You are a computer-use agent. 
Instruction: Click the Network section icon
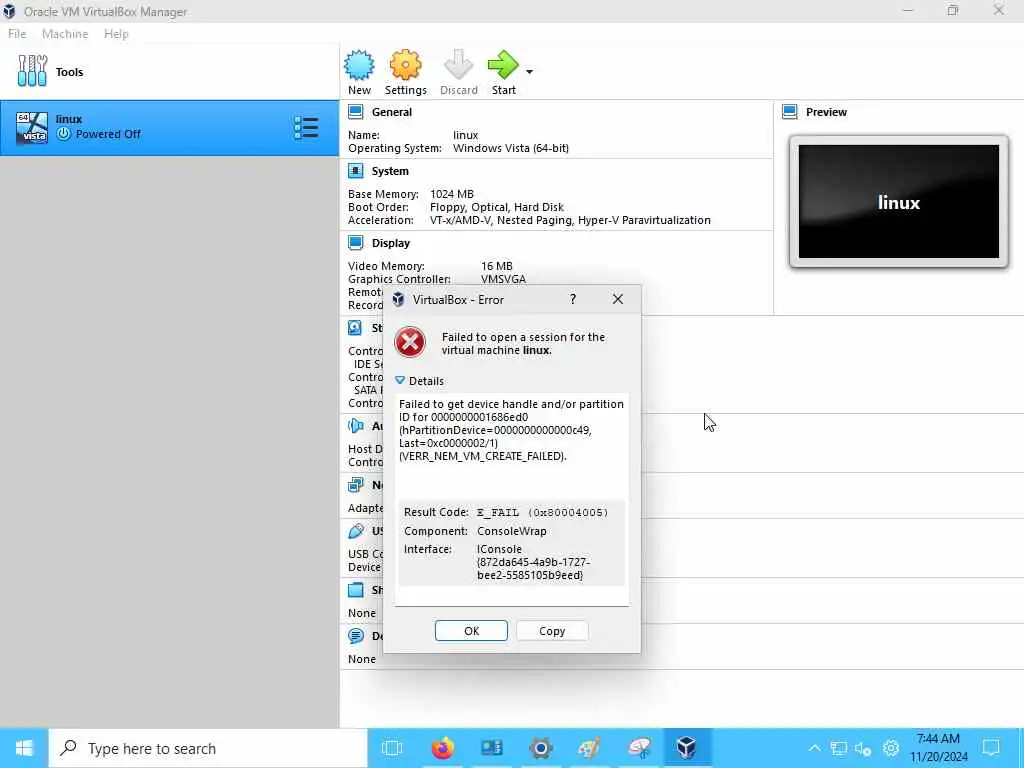click(x=355, y=485)
